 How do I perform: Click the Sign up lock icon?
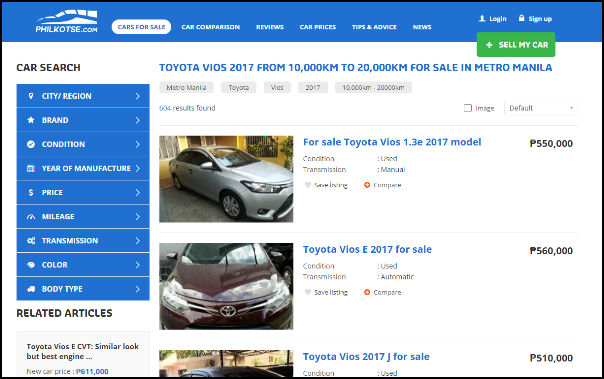[x=521, y=18]
